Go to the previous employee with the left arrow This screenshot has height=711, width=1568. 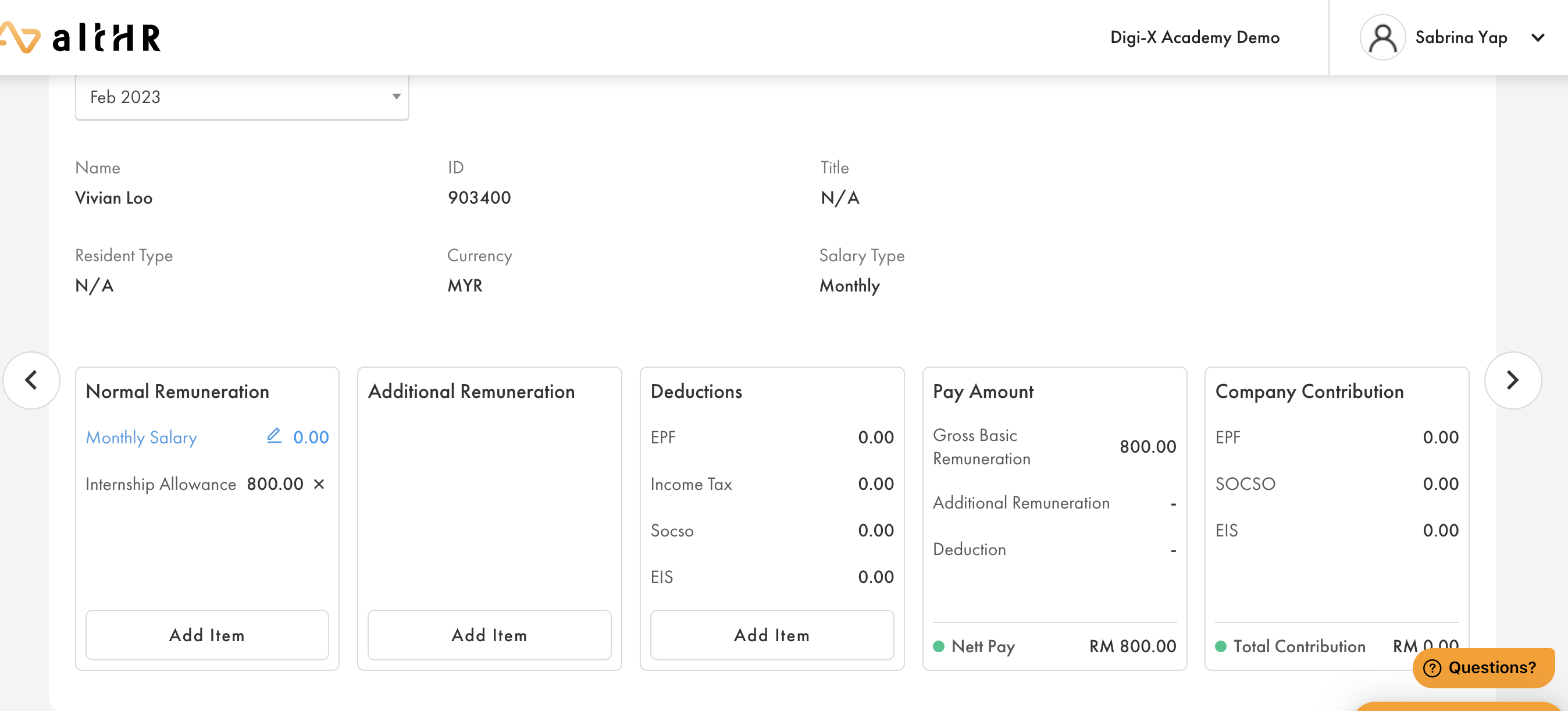31,381
